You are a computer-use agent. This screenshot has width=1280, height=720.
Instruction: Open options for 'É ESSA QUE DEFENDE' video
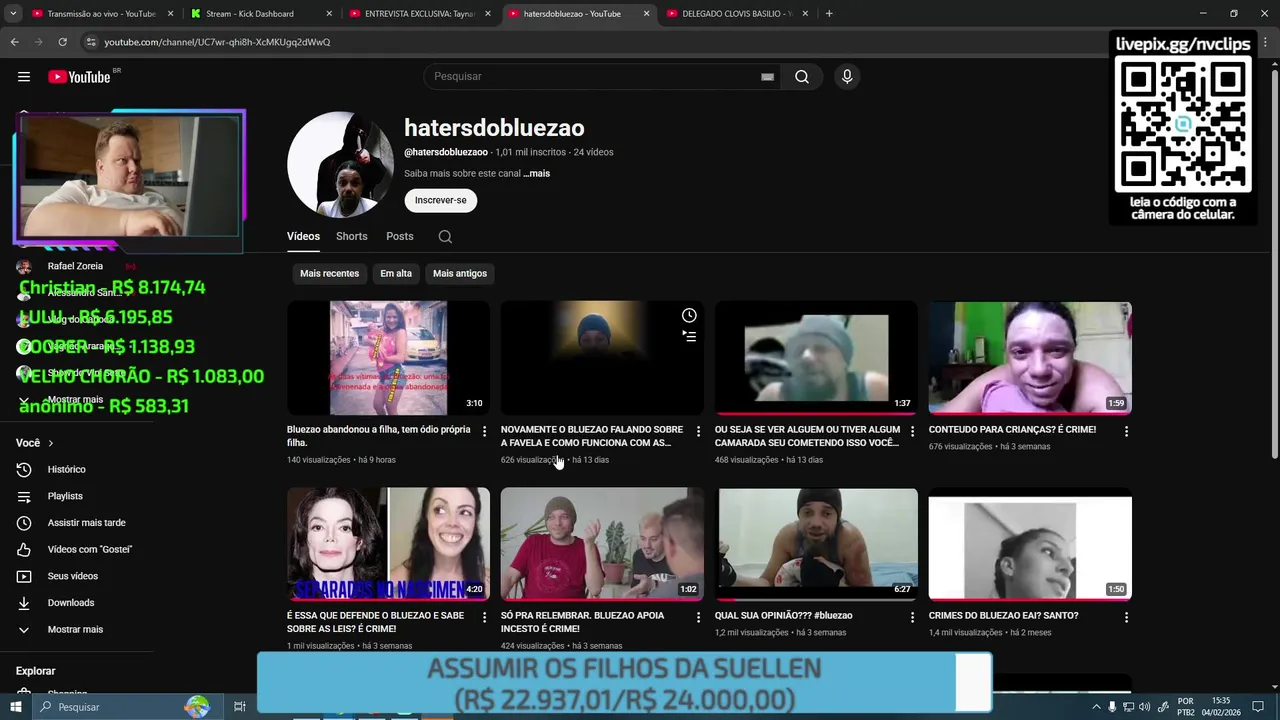click(484, 618)
